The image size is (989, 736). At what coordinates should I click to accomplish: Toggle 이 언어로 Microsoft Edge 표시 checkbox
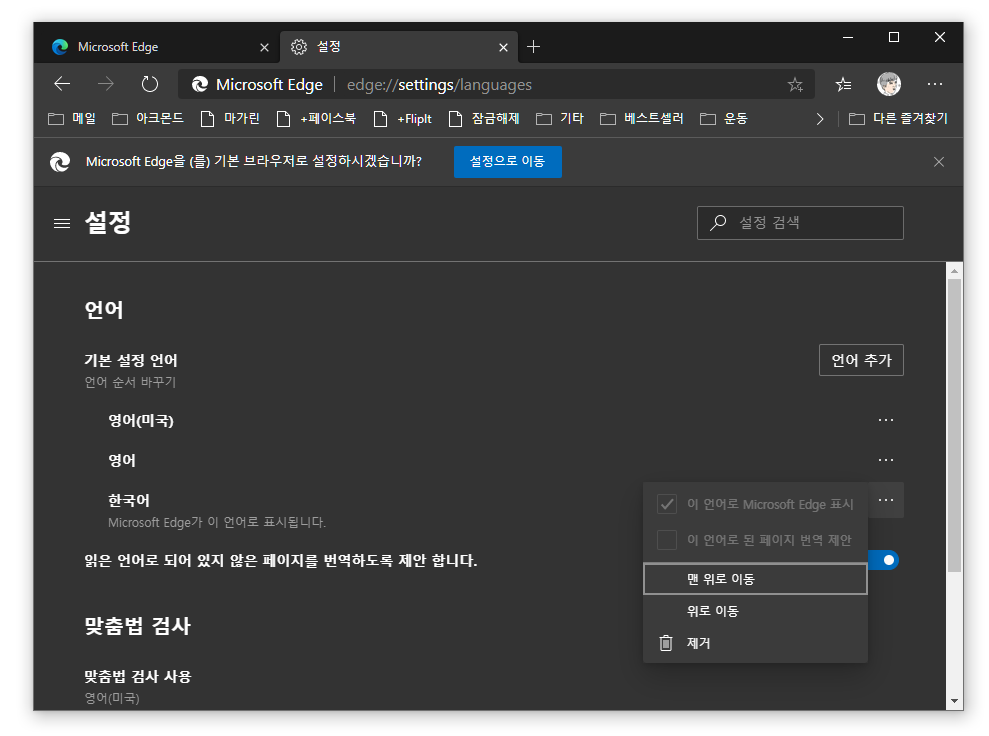667,504
